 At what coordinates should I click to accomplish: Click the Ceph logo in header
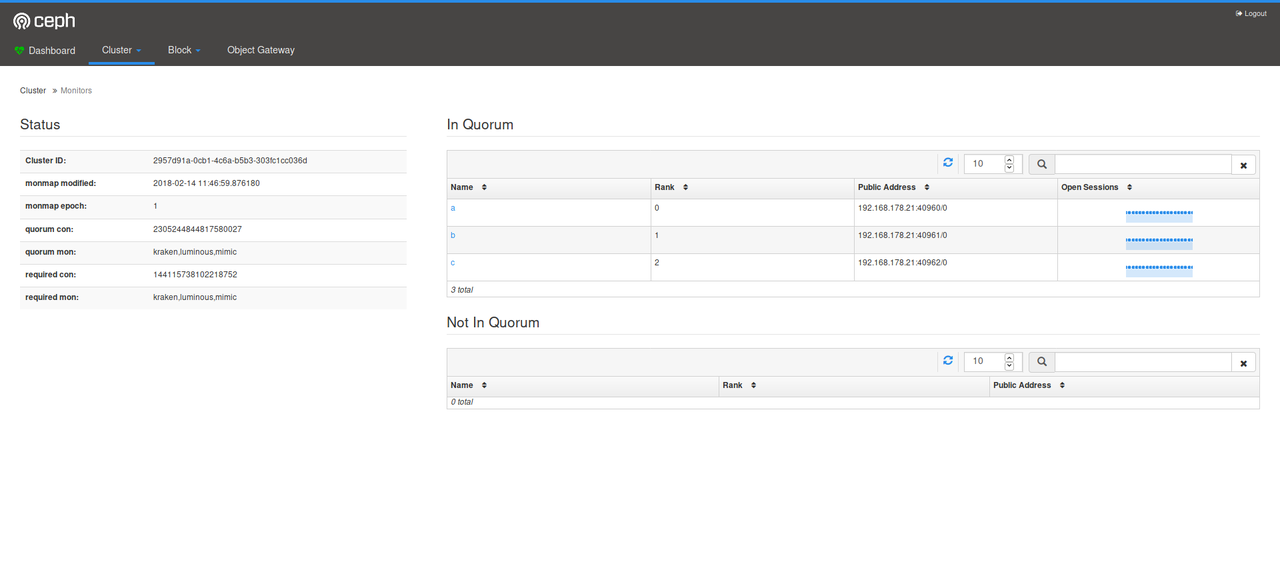tap(44, 21)
